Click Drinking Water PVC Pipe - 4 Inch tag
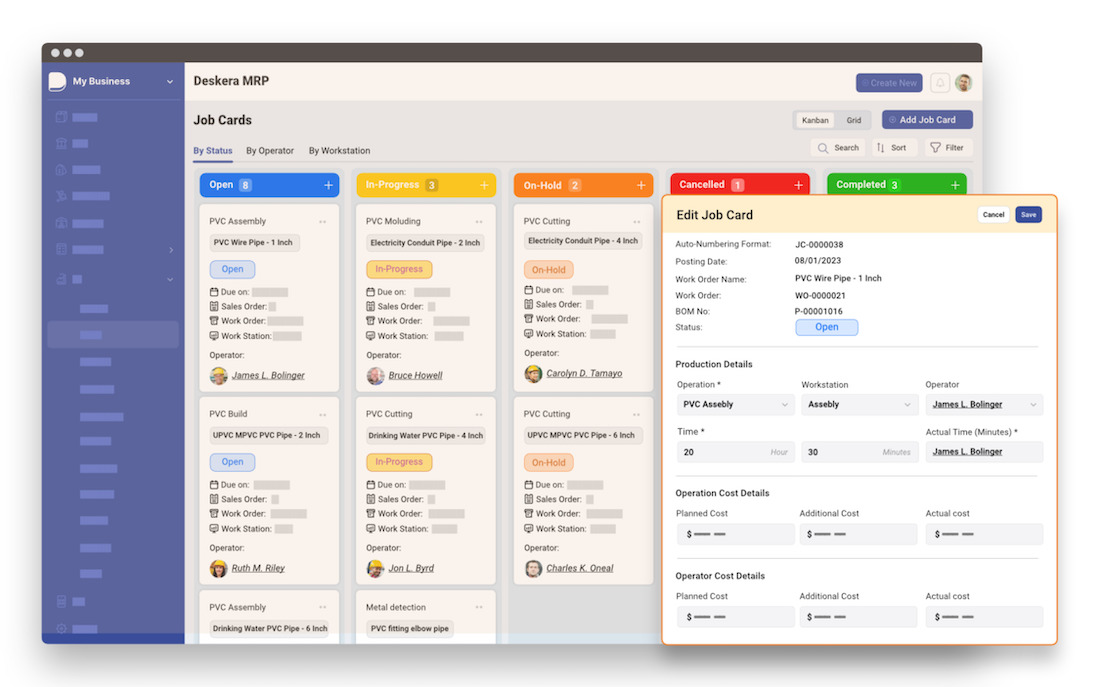 click(426, 436)
